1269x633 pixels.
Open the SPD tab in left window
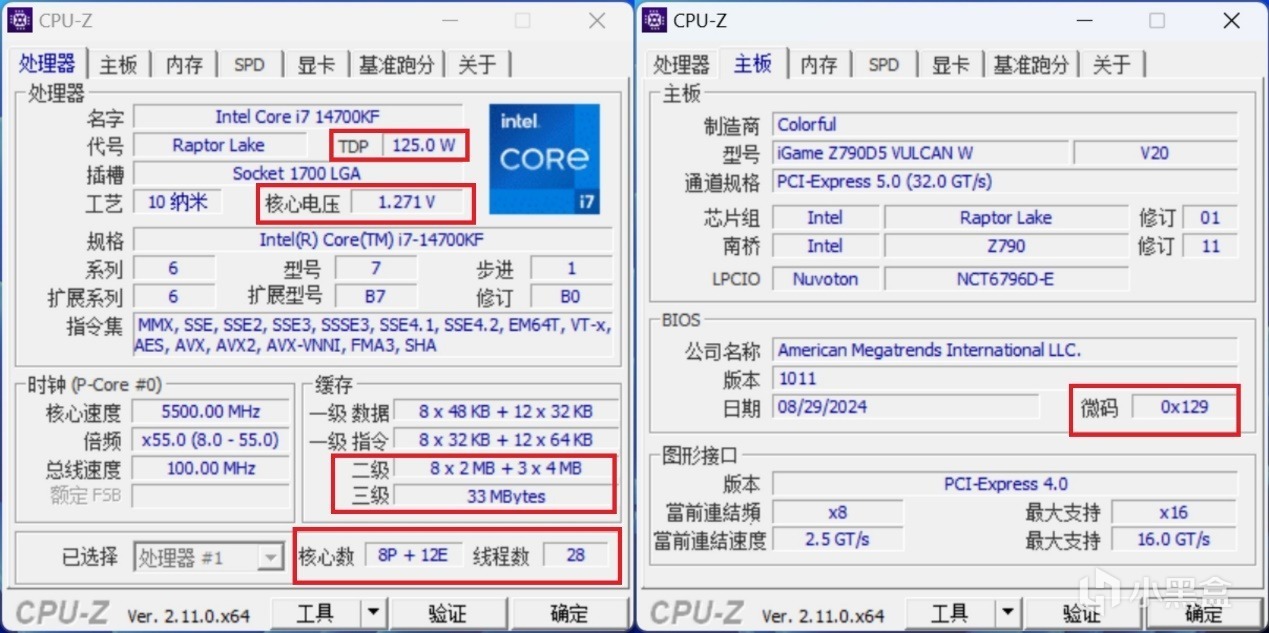(249, 65)
